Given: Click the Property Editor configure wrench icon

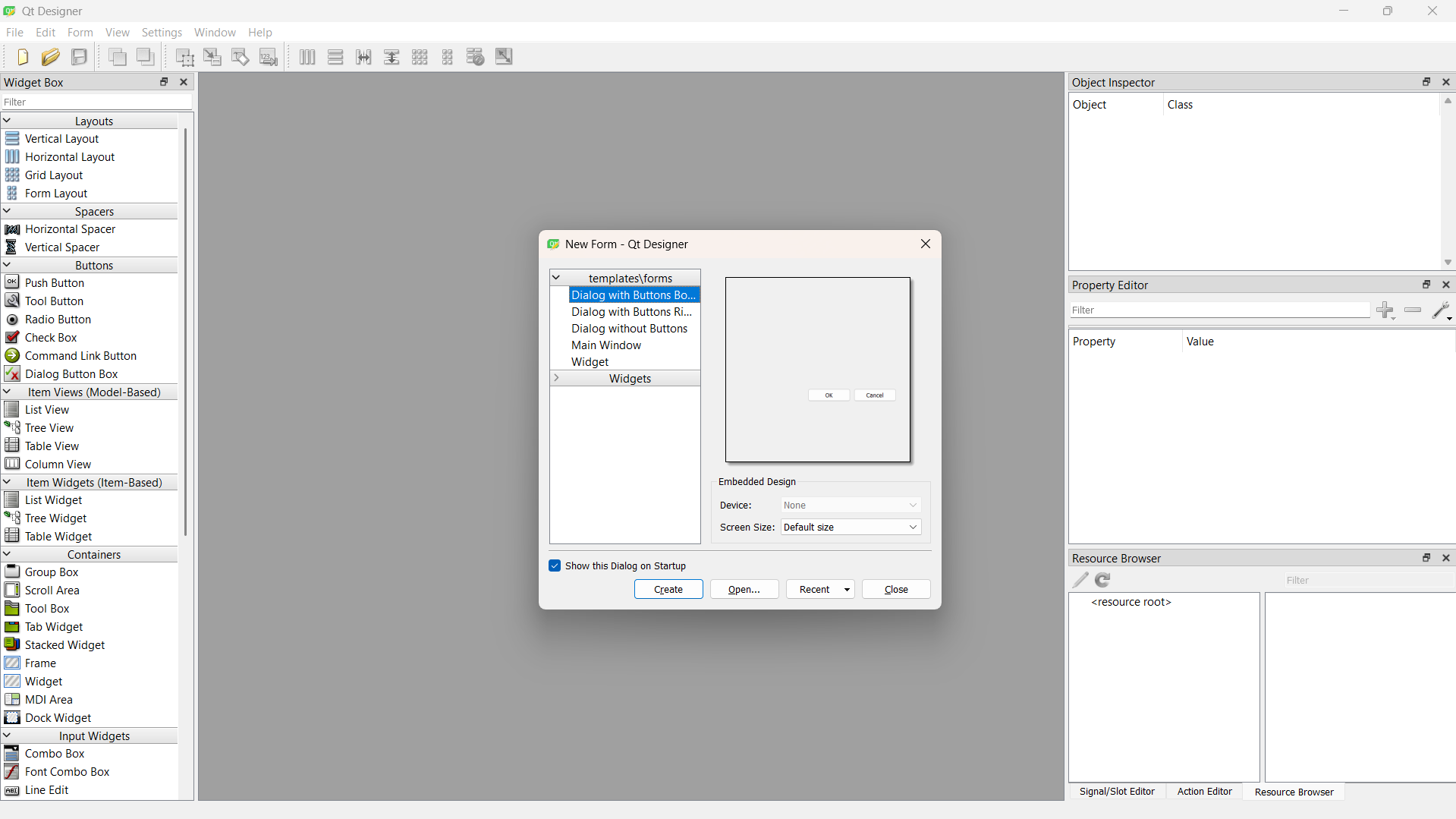Looking at the screenshot, I should point(1442,310).
